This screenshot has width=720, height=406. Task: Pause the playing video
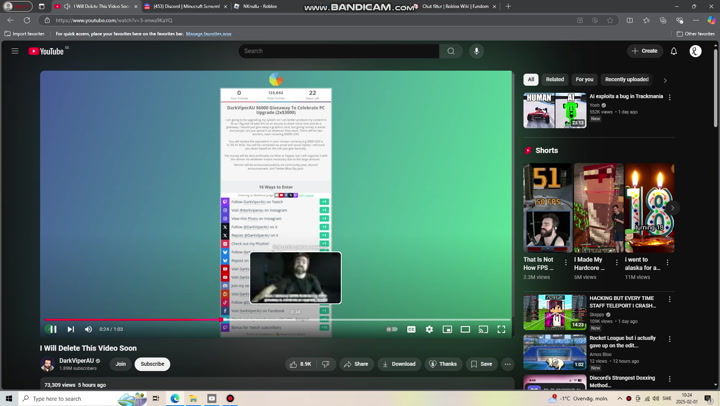click(53, 329)
